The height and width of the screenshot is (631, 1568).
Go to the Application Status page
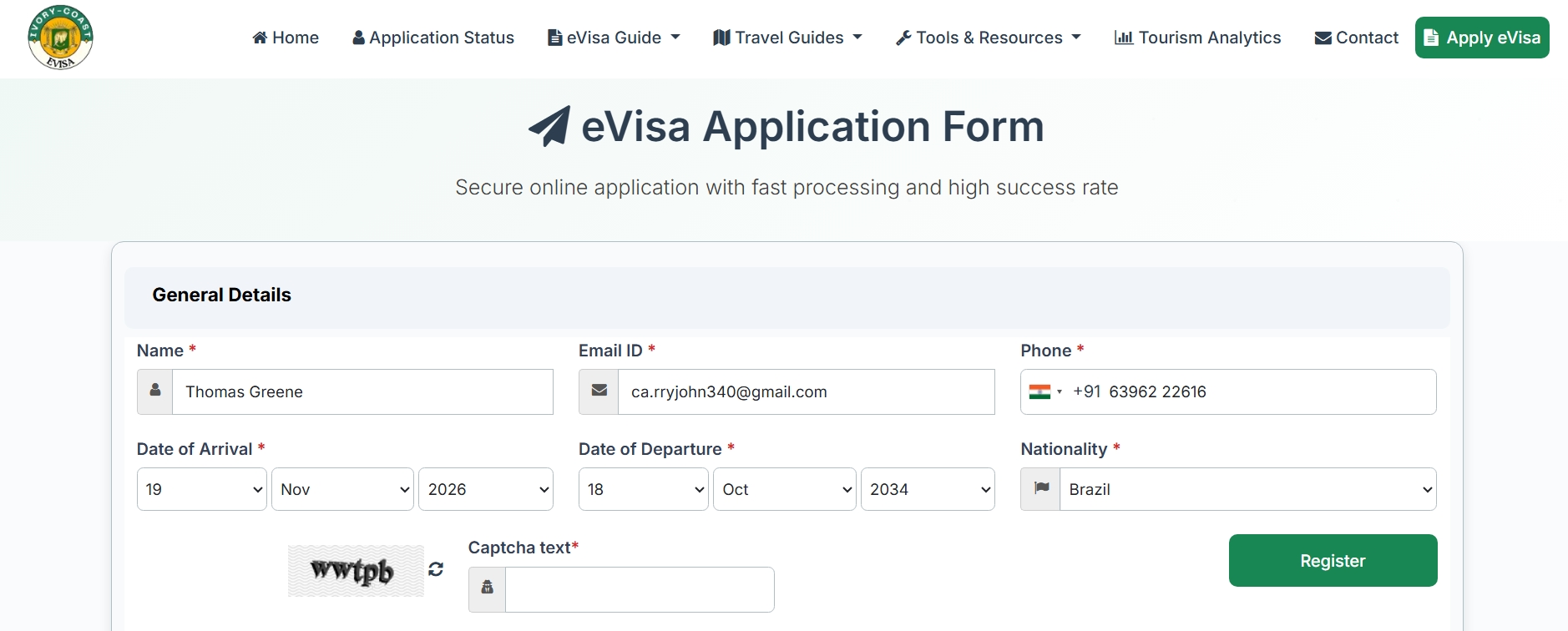click(x=433, y=38)
